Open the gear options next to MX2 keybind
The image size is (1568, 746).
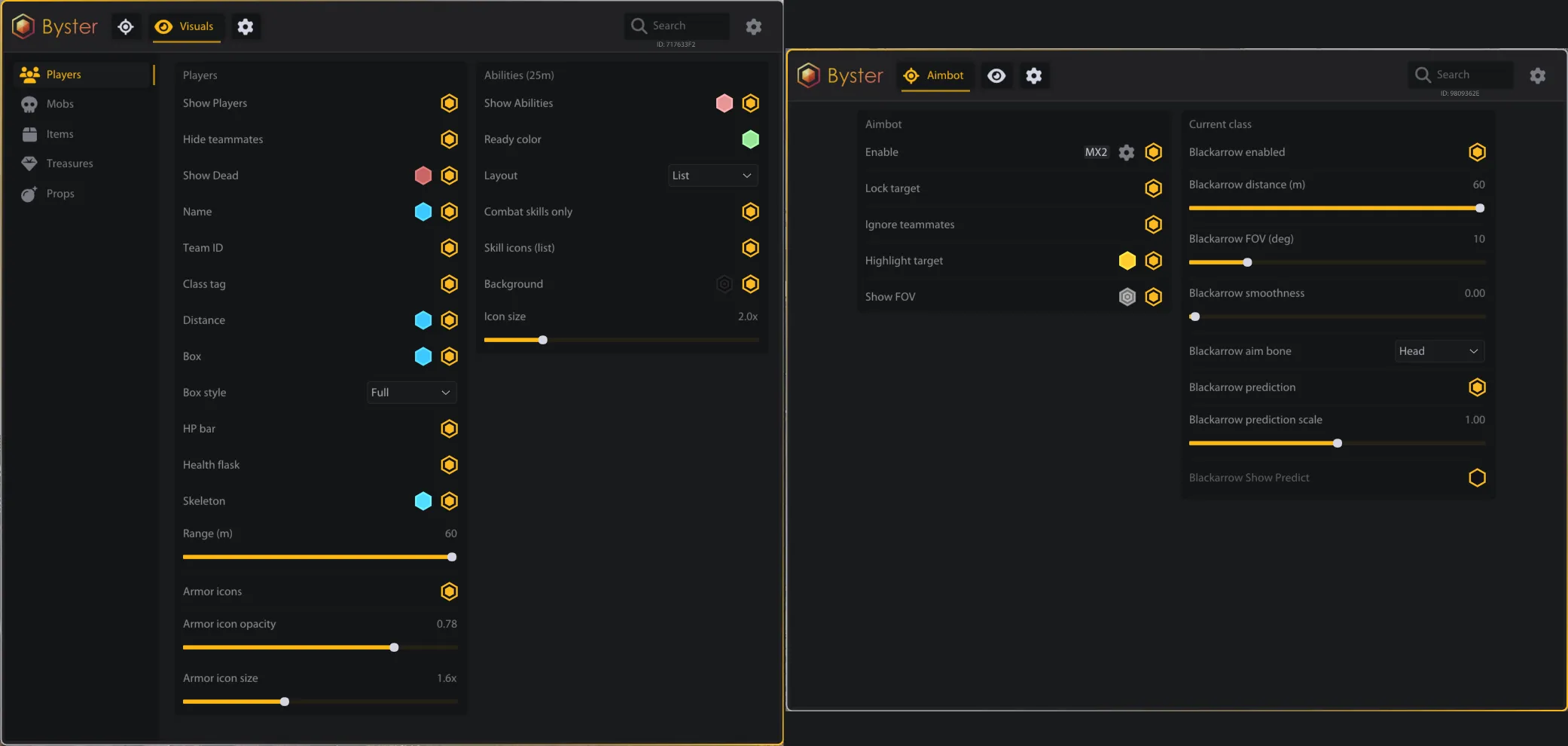[x=1127, y=152]
